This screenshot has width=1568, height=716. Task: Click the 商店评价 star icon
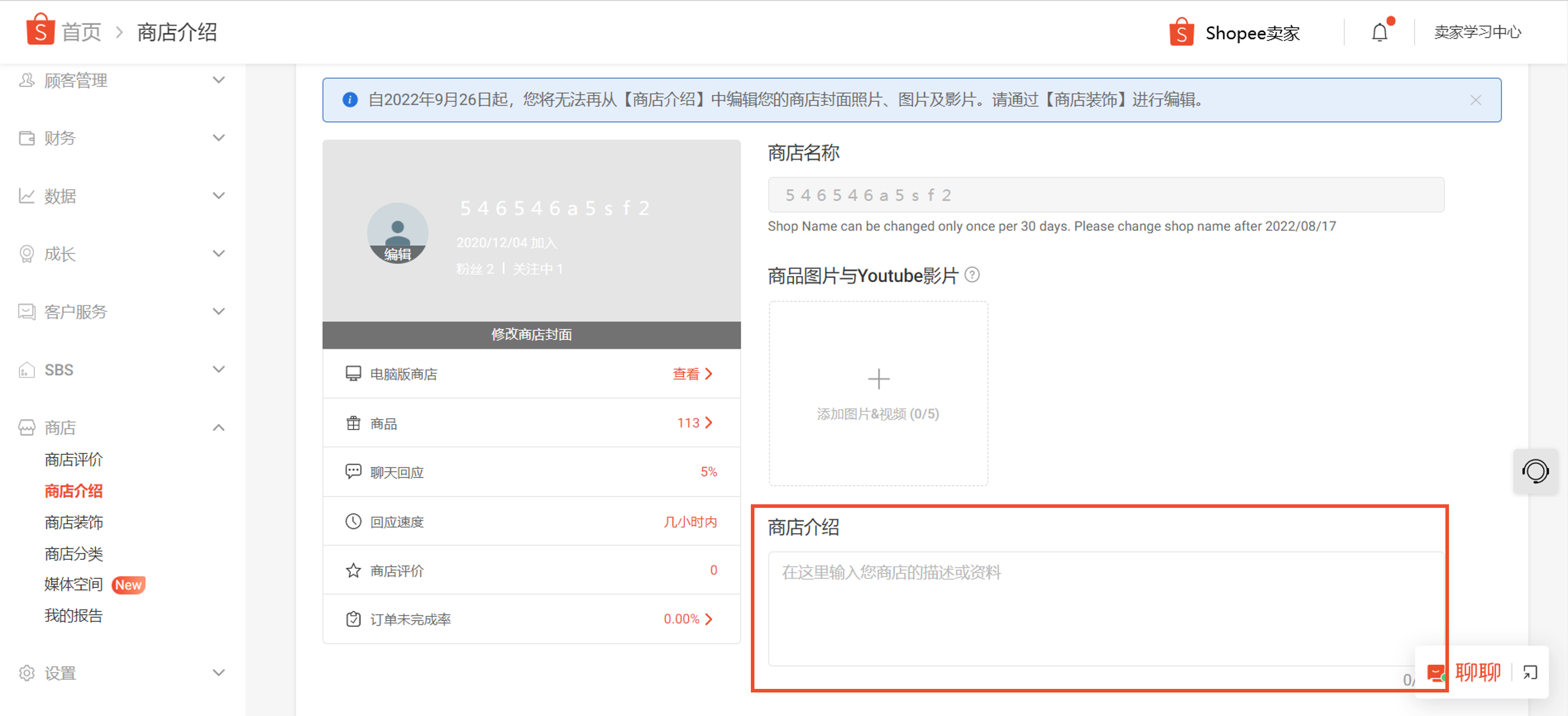tap(353, 571)
